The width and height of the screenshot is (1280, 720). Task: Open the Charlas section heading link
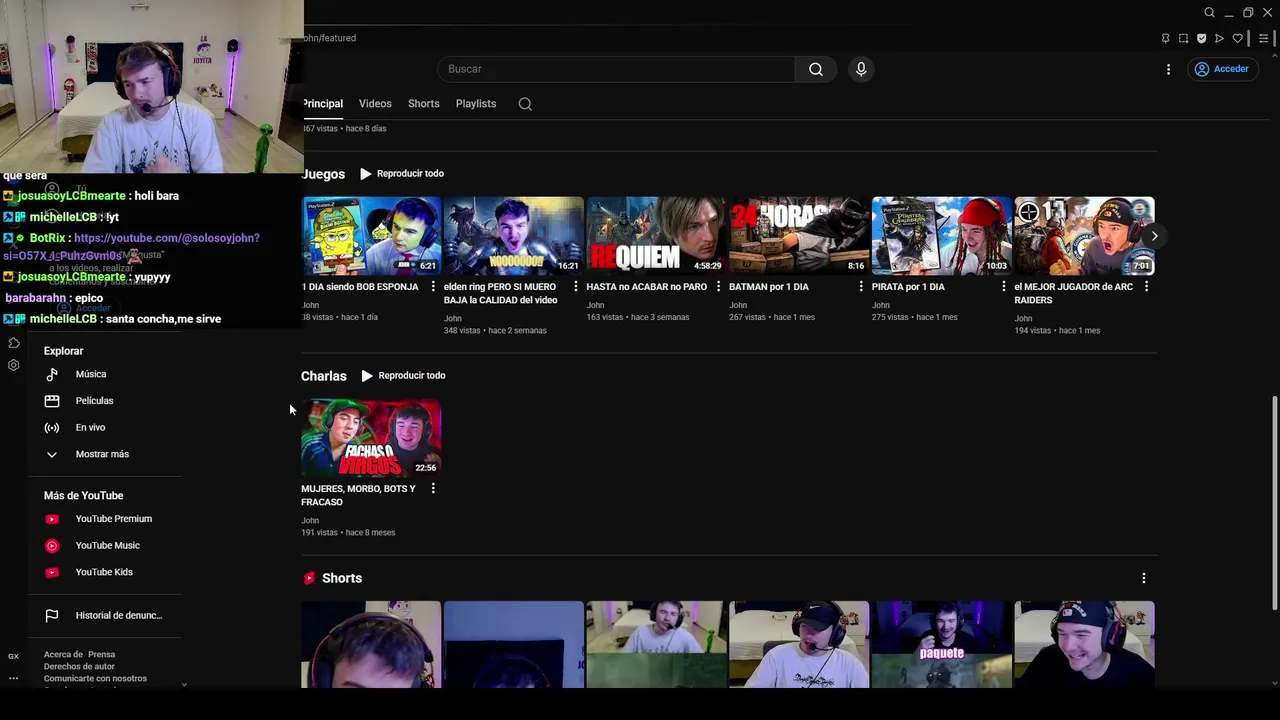tap(324, 376)
